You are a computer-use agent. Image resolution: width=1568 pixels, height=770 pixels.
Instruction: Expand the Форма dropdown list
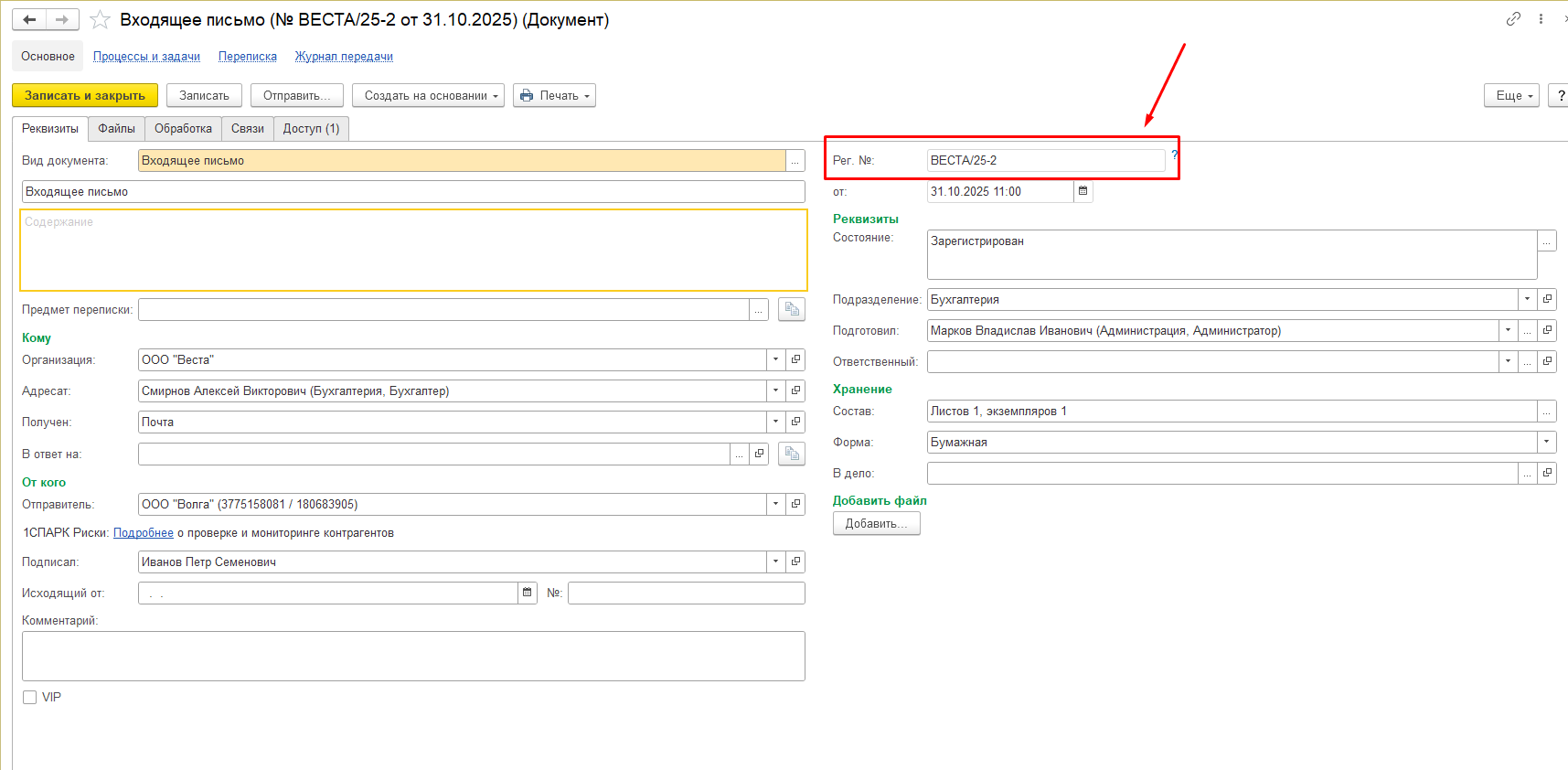(1547, 442)
